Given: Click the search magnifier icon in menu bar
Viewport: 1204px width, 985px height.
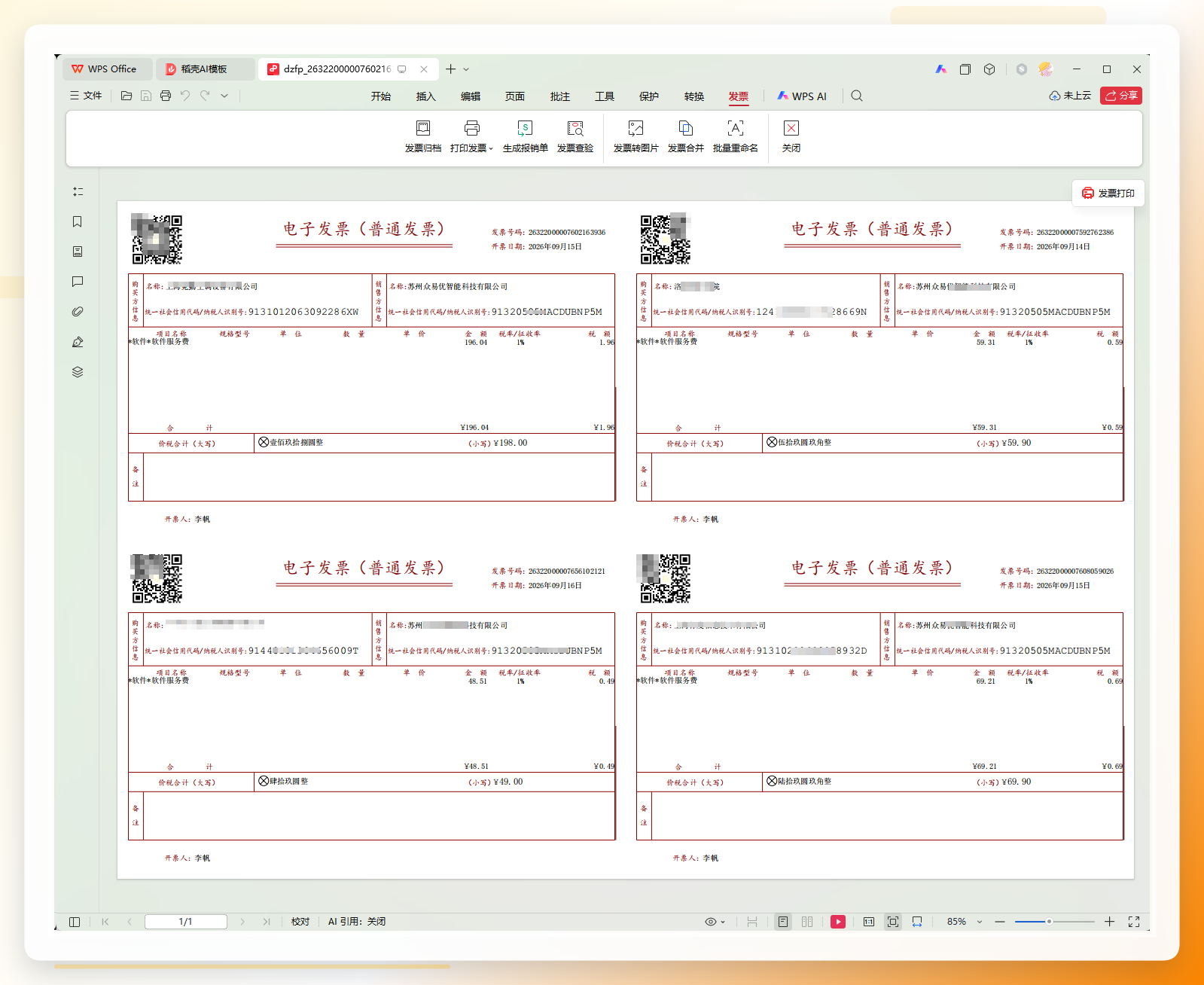Looking at the screenshot, I should coord(857,96).
